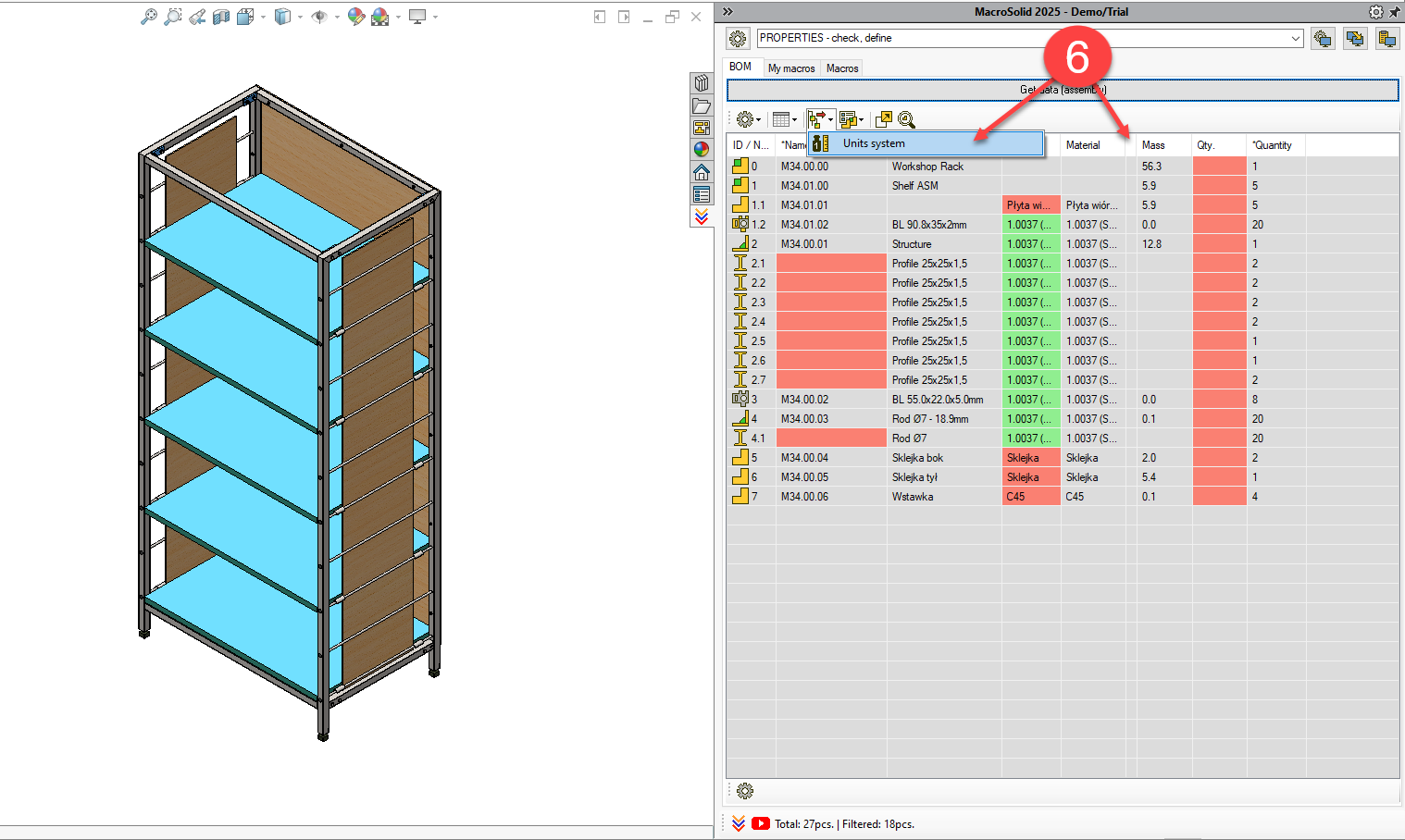Open the Appearances color ball tab
This screenshot has height=840, width=1405.
[x=702, y=150]
